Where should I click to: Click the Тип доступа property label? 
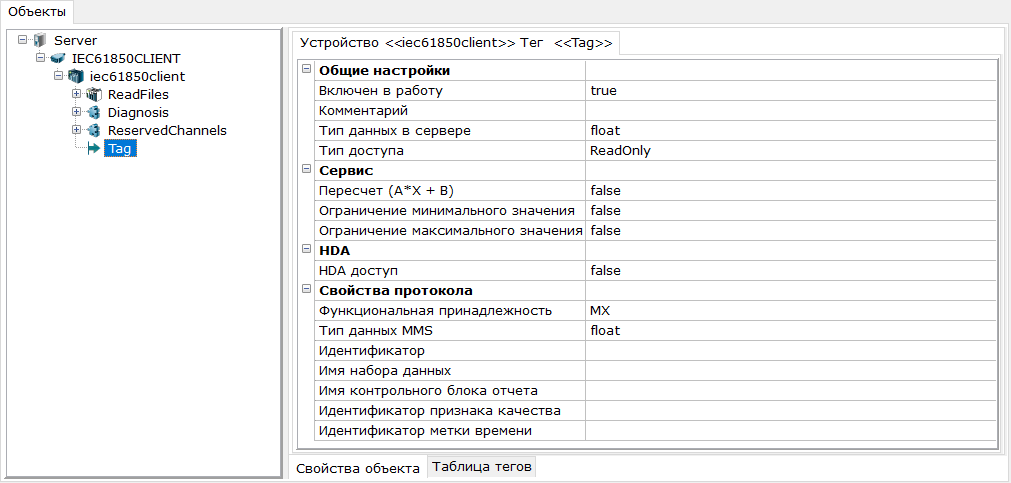pos(361,151)
